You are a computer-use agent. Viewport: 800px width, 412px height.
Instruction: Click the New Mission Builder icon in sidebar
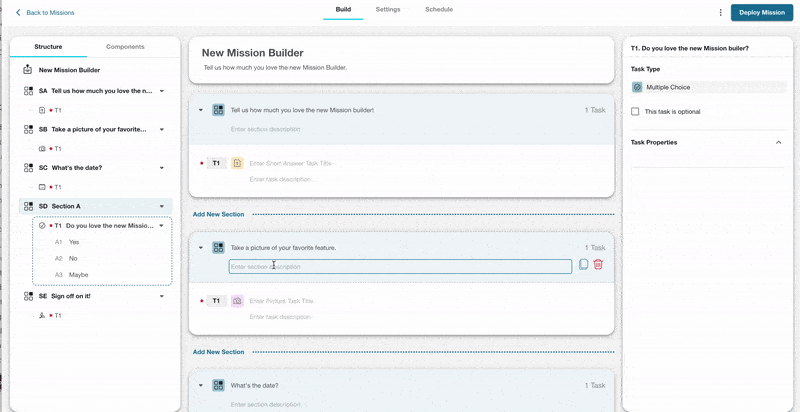[x=28, y=70]
